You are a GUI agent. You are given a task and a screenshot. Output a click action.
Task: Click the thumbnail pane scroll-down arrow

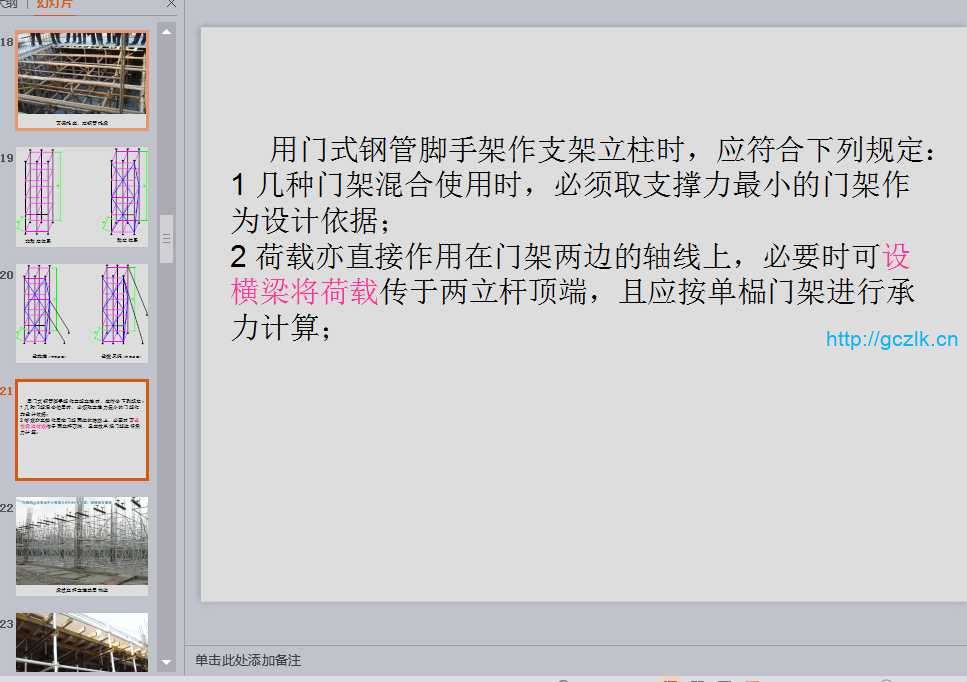point(167,663)
